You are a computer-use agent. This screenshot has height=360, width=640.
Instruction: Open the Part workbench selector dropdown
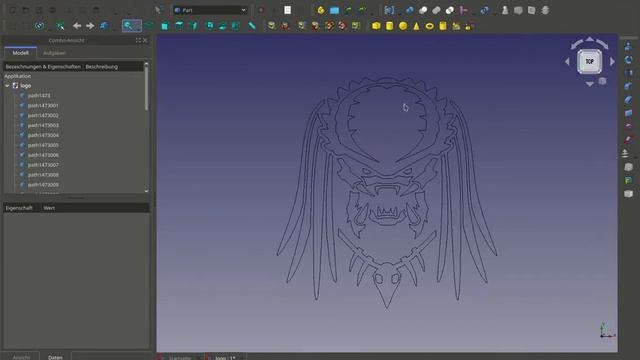pyautogui.click(x=210, y=10)
